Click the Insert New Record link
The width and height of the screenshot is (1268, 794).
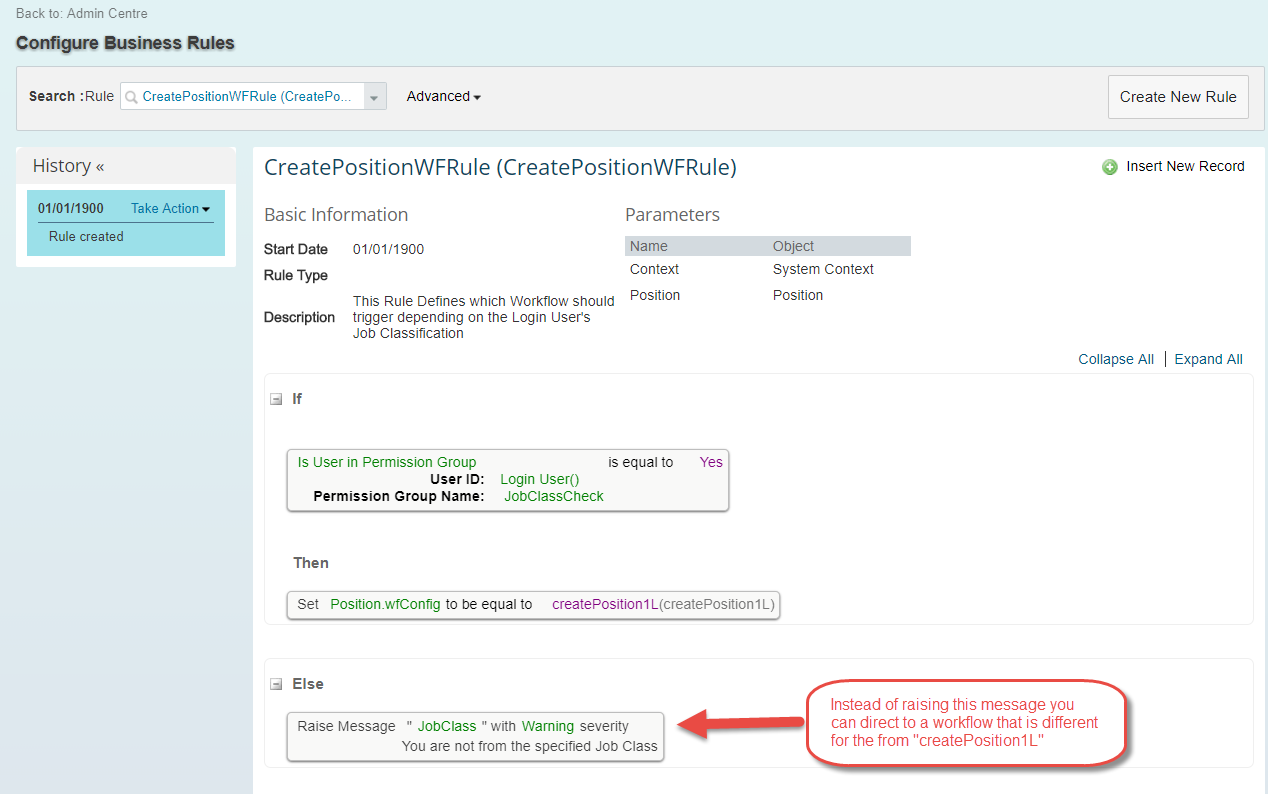(x=1185, y=167)
